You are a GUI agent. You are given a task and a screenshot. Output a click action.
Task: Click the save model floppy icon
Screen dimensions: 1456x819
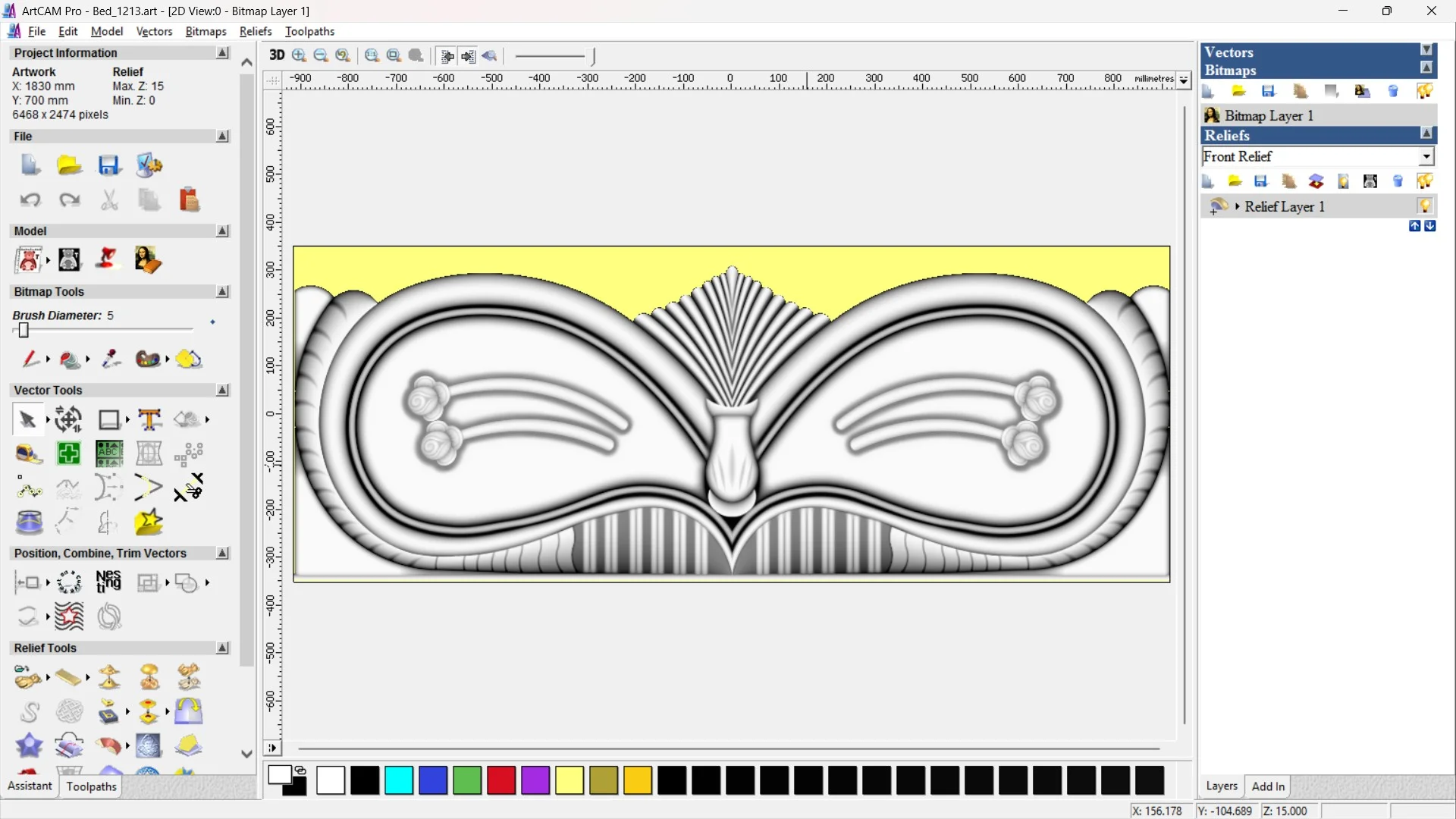click(108, 165)
